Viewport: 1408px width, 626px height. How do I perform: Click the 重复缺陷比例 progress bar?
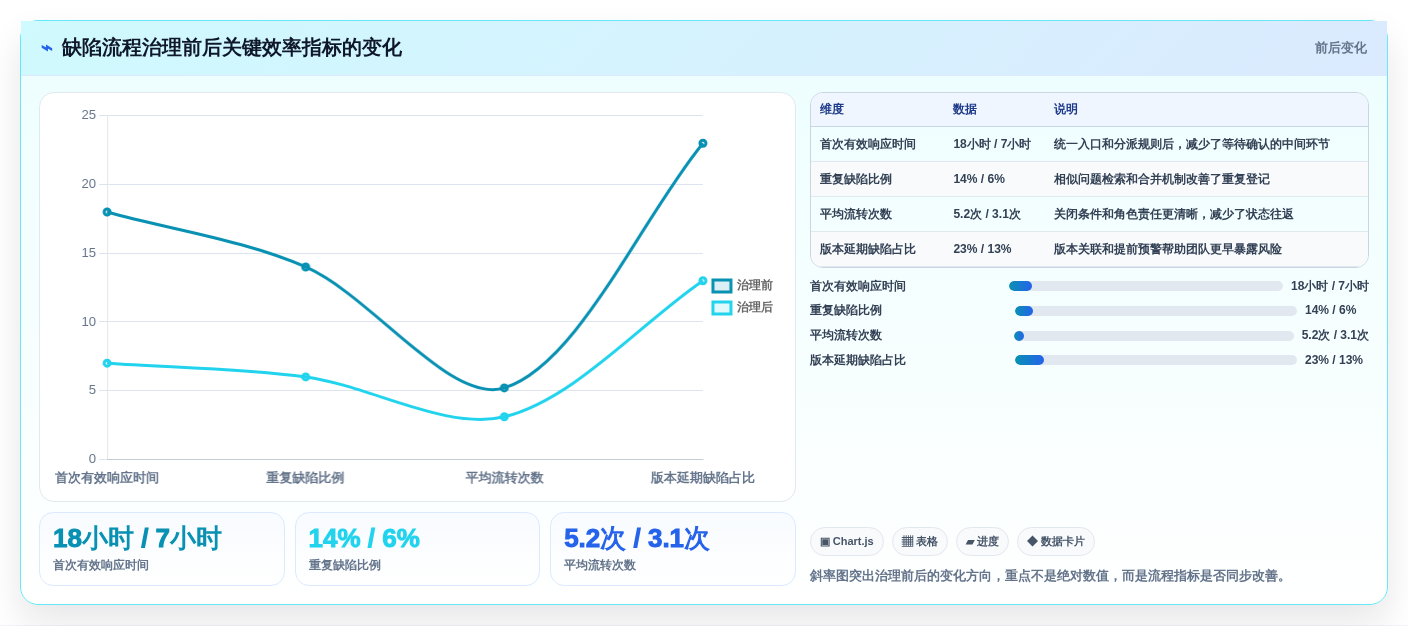1156,311
